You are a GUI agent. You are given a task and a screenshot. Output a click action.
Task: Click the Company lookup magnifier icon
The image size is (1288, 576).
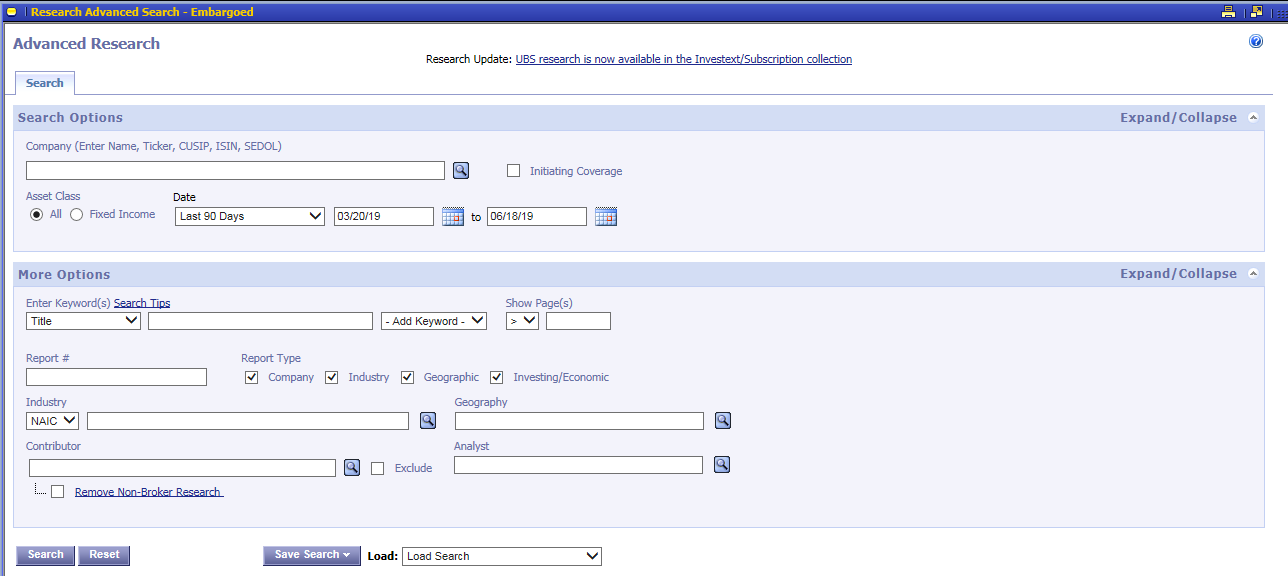click(461, 171)
